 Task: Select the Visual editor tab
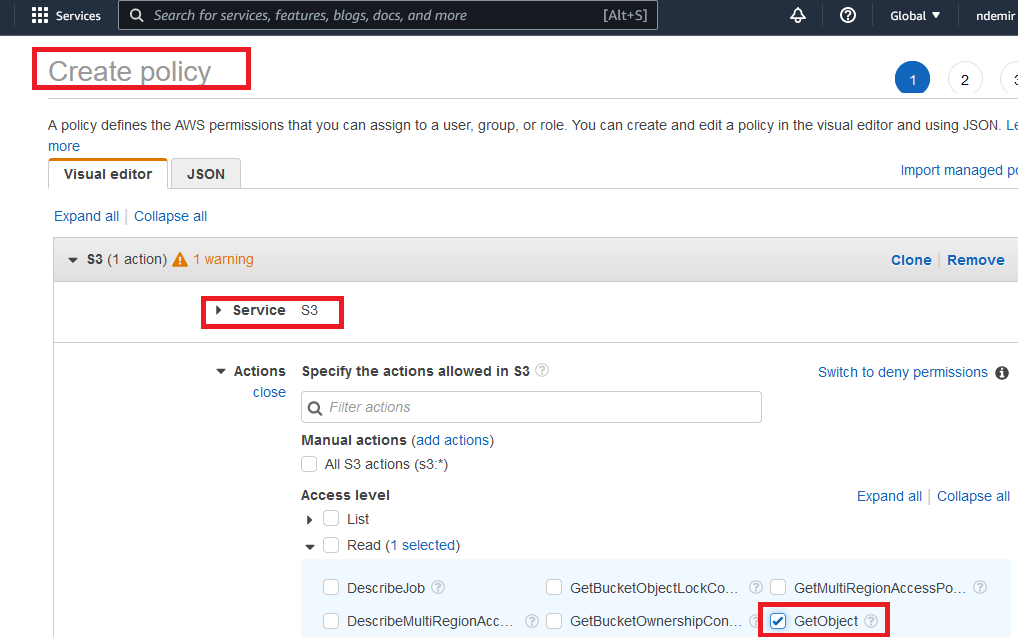[108, 174]
